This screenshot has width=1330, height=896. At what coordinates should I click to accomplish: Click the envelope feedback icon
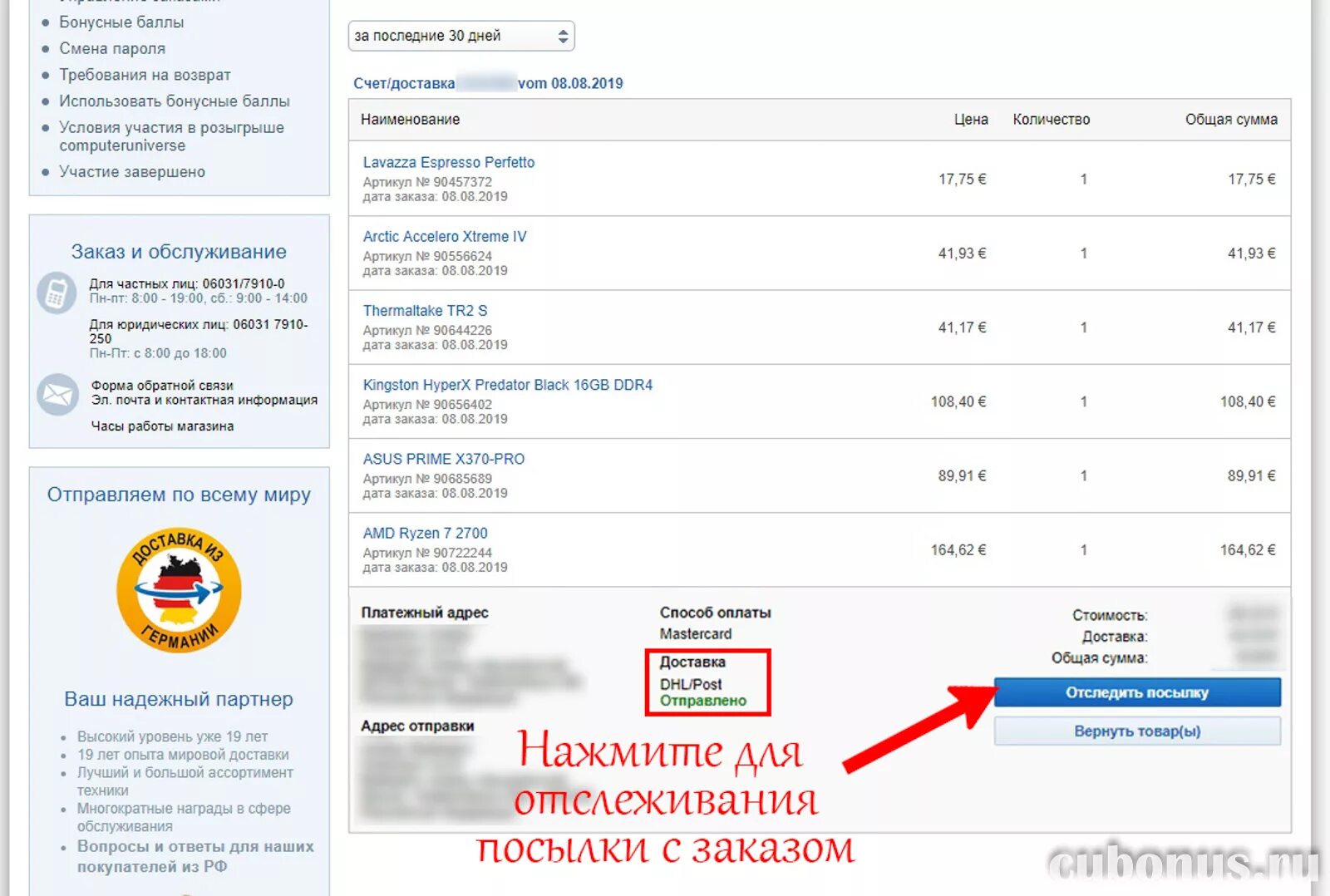click(x=57, y=395)
